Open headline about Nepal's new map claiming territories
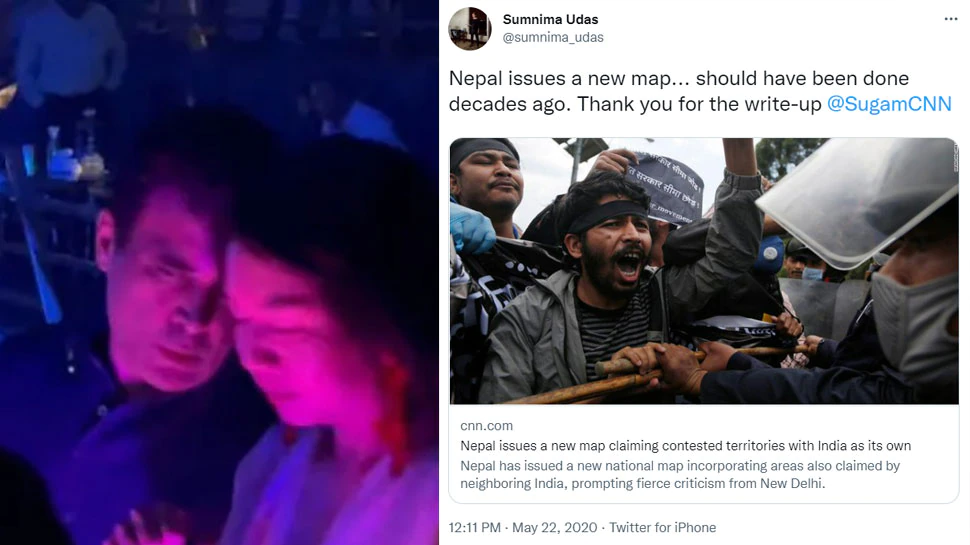Viewport: 970px width, 545px height. pos(685,445)
